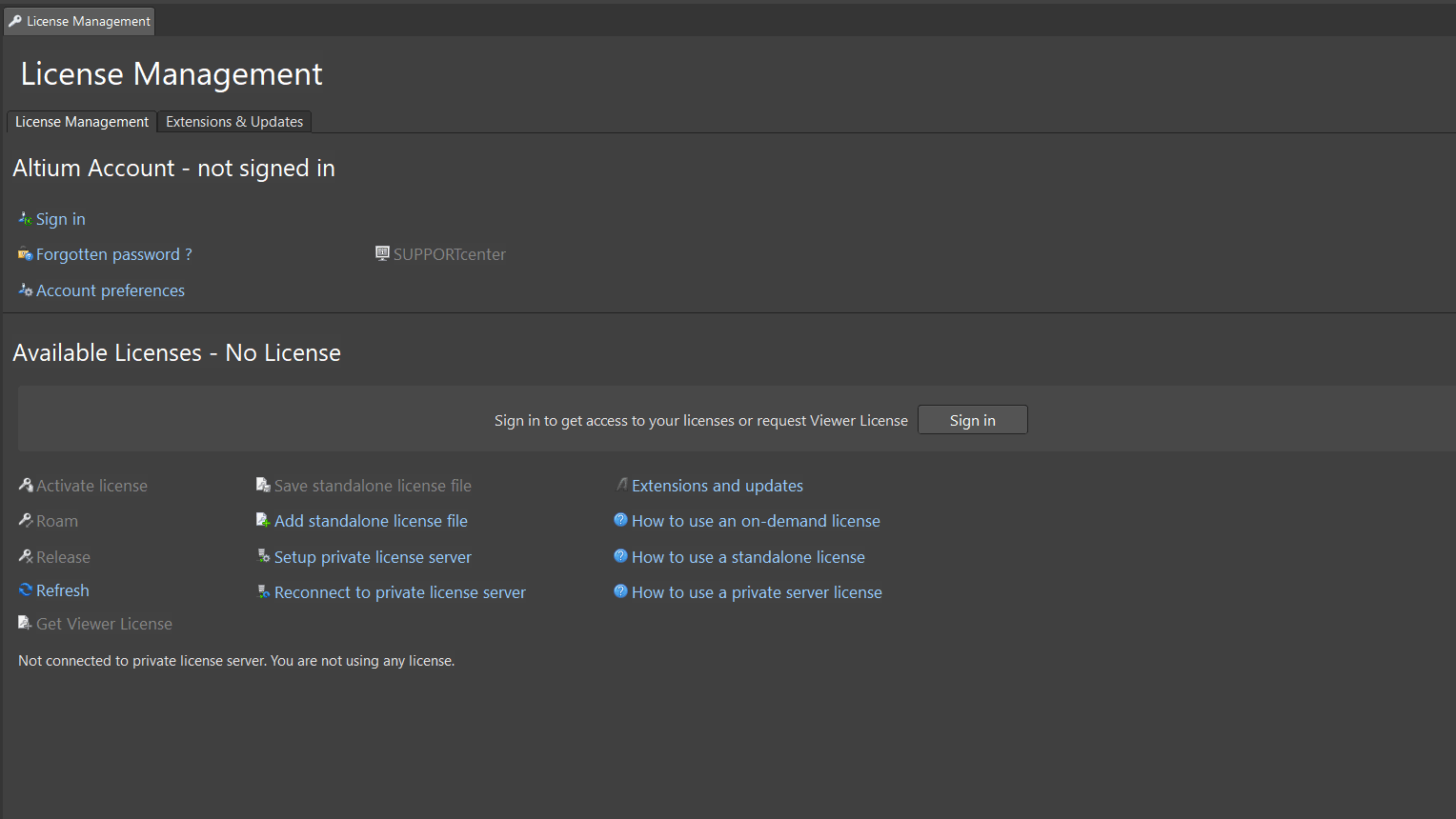Click the Refresh arrows icon
The height and width of the screenshot is (819, 1456).
pyautogui.click(x=26, y=590)
